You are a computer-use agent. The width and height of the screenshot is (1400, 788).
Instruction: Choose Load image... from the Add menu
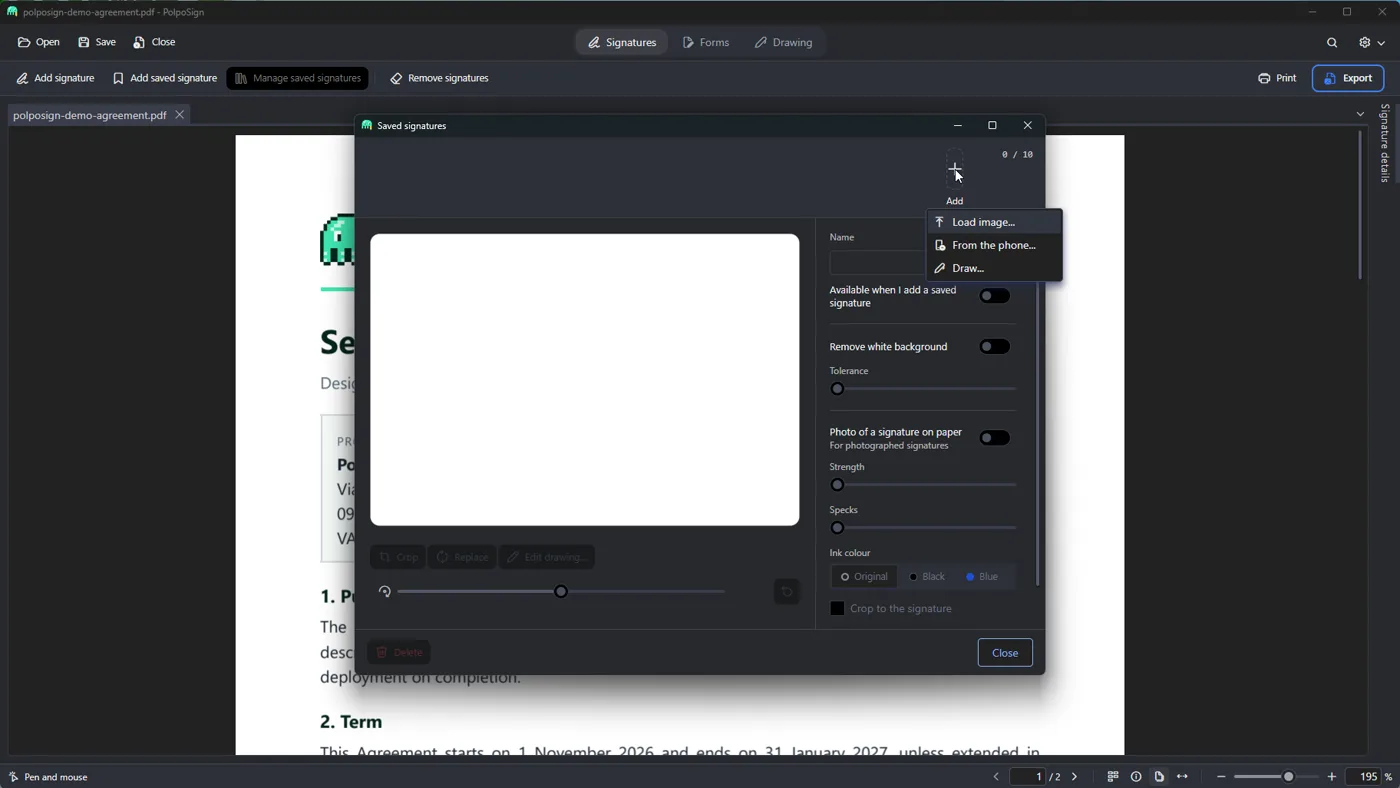(x=994, y=222)
